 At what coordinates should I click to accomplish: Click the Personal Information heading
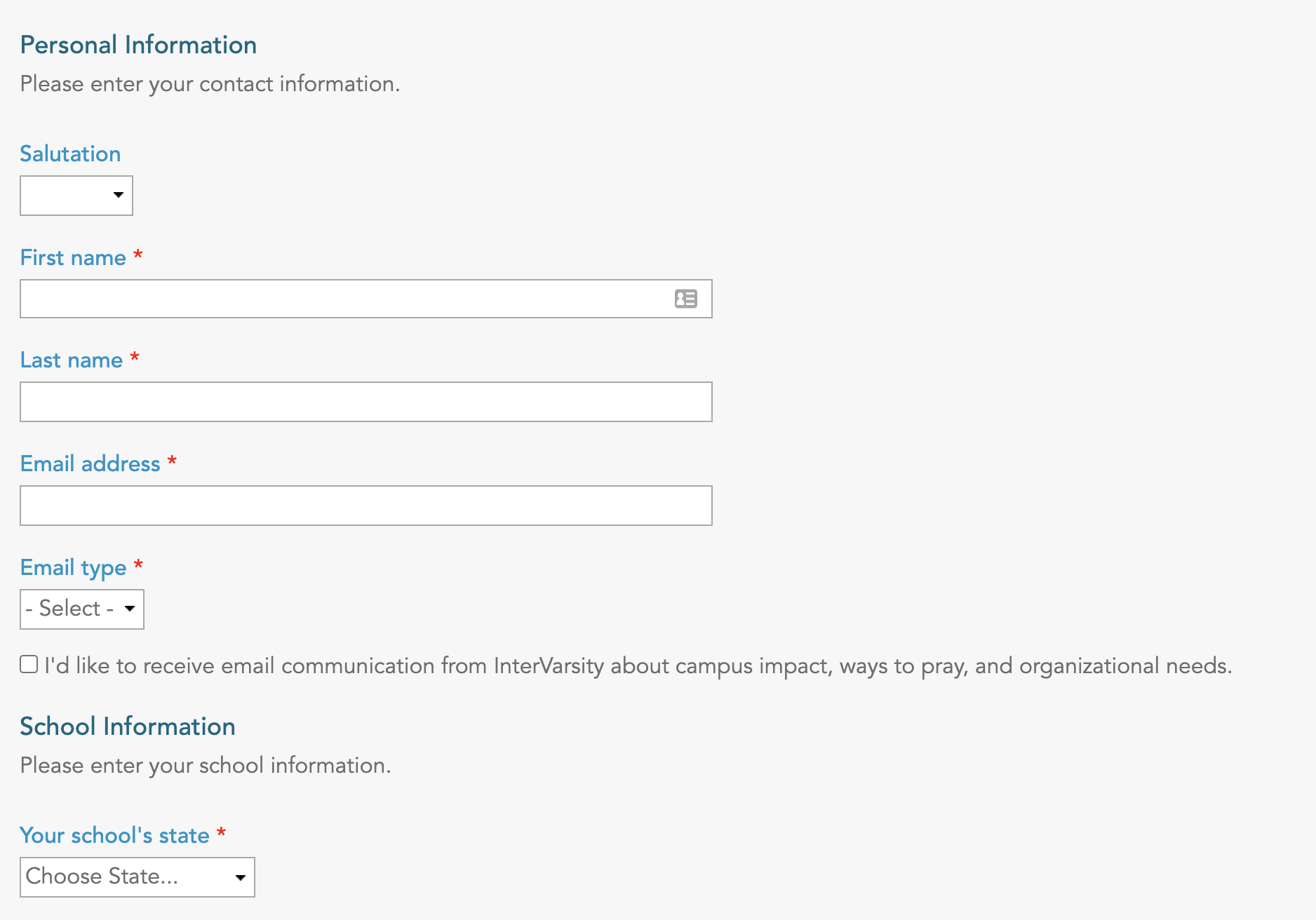(x=138, y=45)
